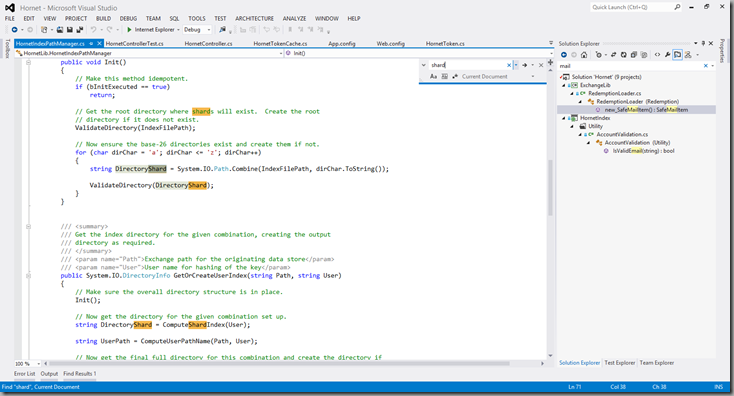Open the Find Results 1 pane
The image size is (734, 396).
click(80, 374)
